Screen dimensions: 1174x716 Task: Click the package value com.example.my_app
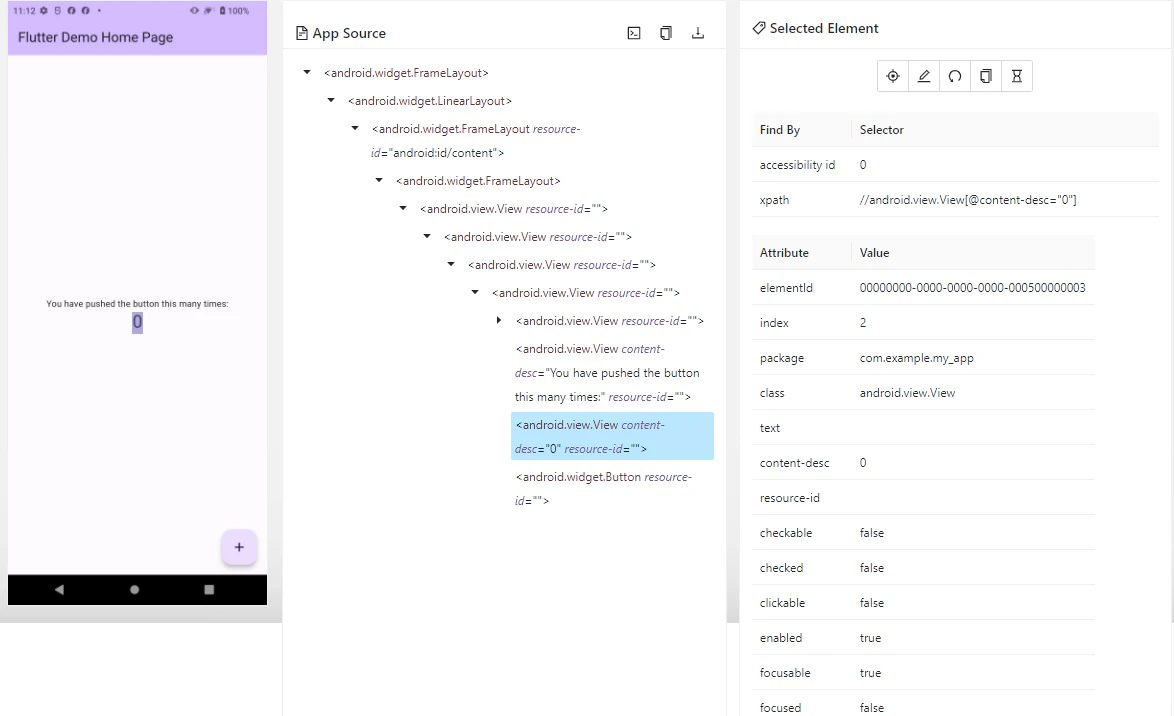[916, 358]
